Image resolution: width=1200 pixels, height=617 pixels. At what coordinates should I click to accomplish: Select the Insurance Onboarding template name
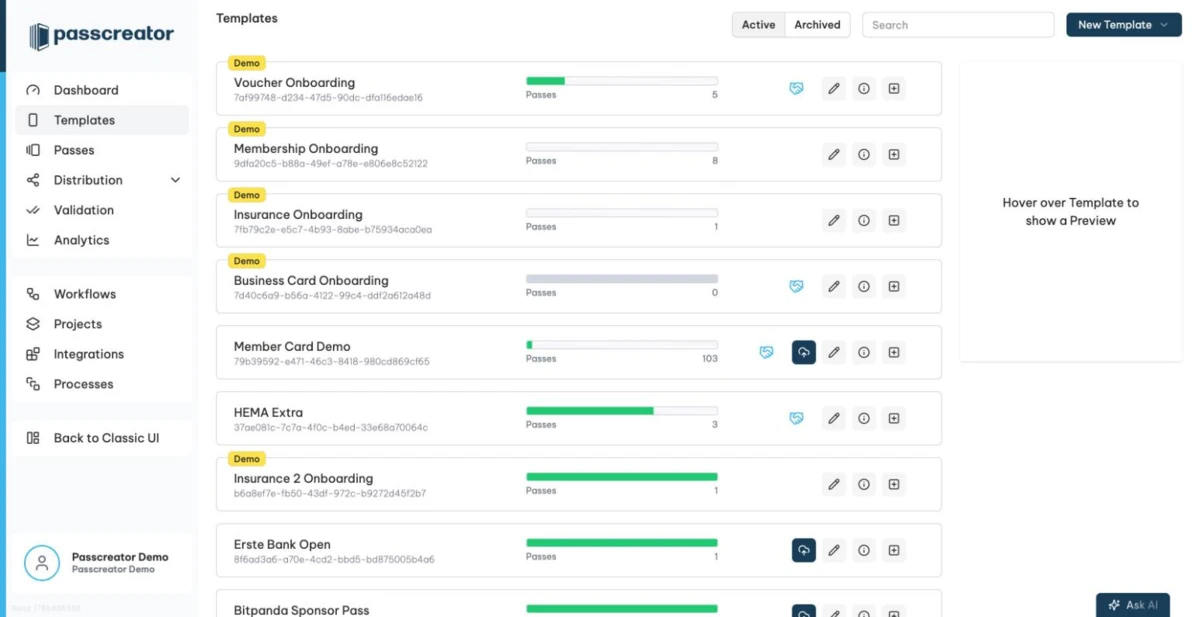click(x=298, y=215)
